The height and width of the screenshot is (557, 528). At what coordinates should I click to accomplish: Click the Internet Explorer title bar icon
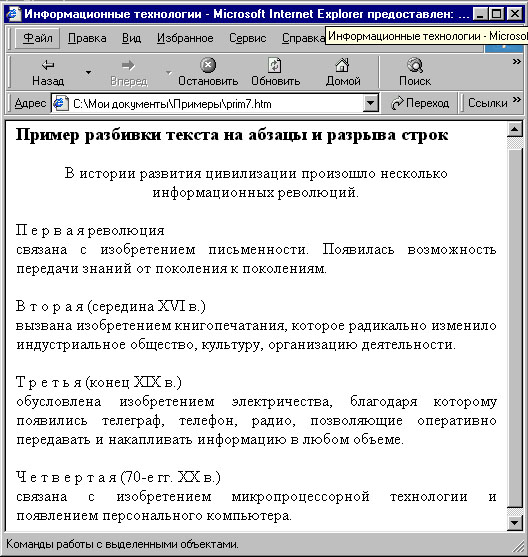point(13,14)
